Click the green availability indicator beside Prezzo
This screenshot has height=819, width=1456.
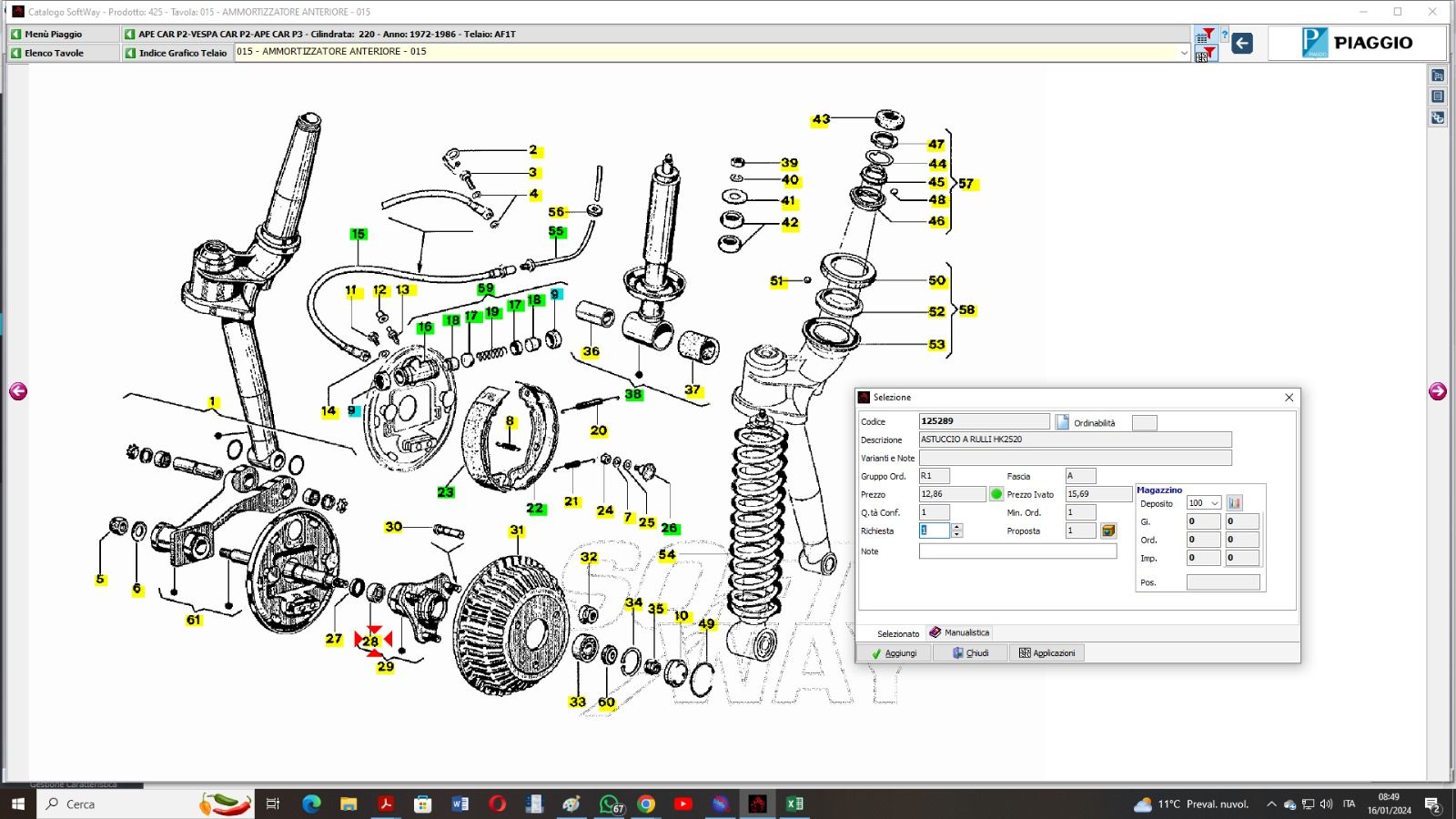pyautogui.click(x=996, y=494)
